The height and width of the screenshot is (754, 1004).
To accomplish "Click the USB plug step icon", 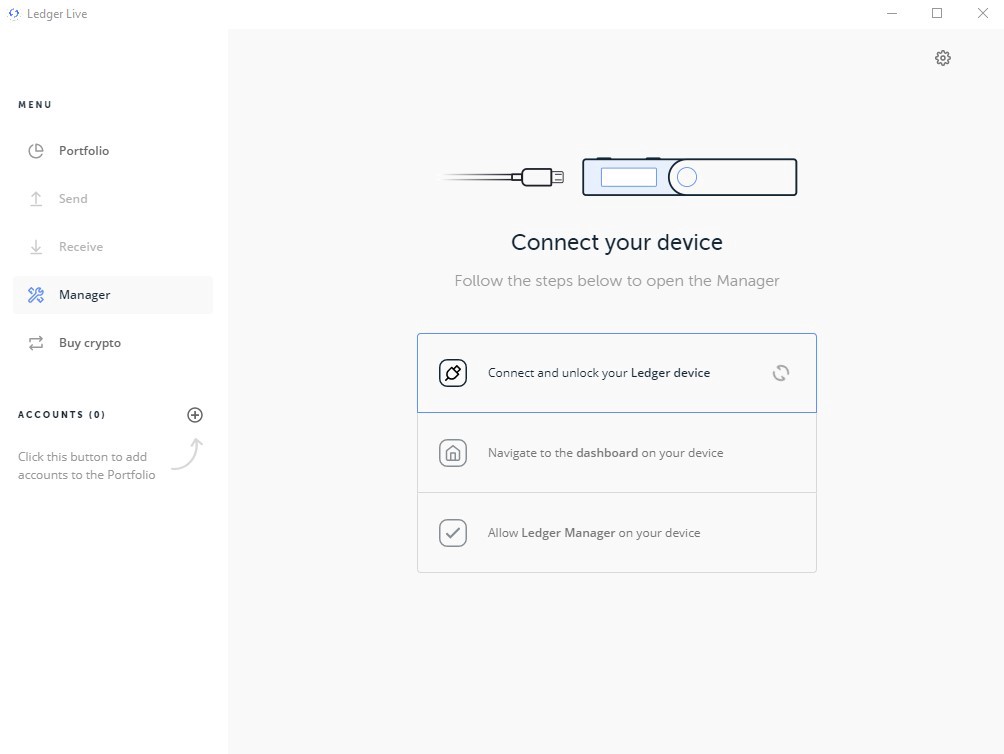I will (453, 373).
